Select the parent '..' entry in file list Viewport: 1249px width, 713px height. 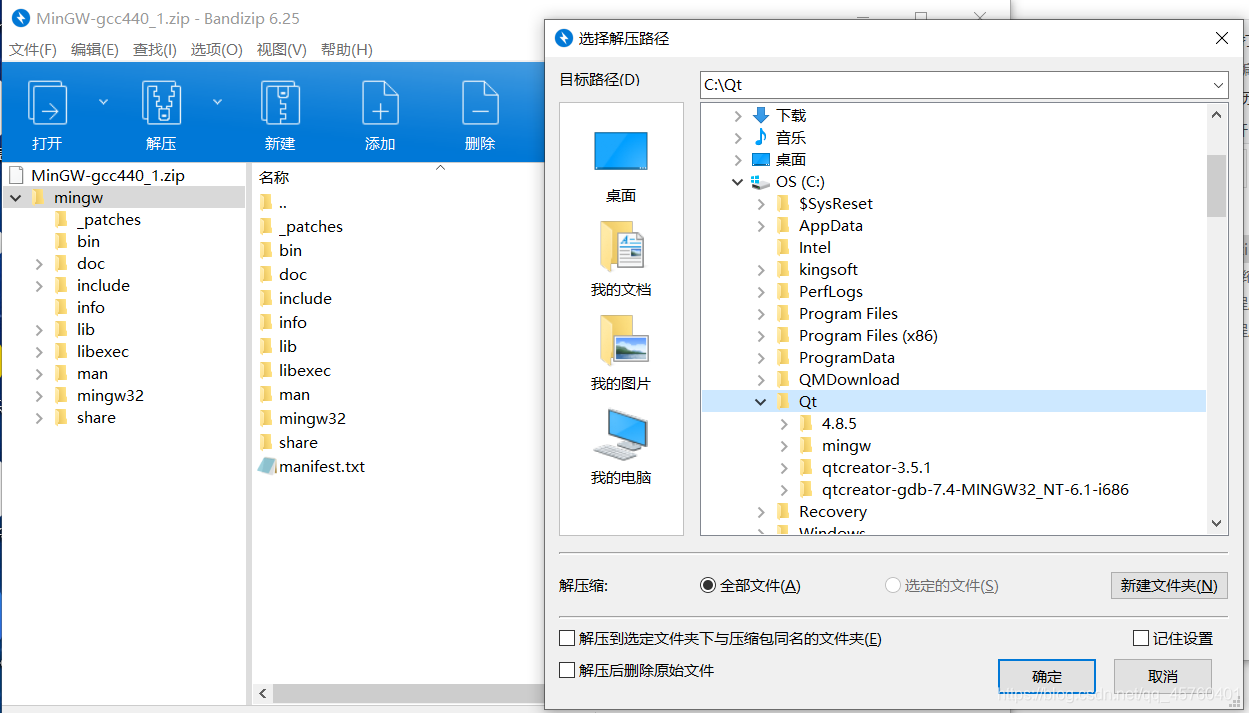(x=283, y=203)
